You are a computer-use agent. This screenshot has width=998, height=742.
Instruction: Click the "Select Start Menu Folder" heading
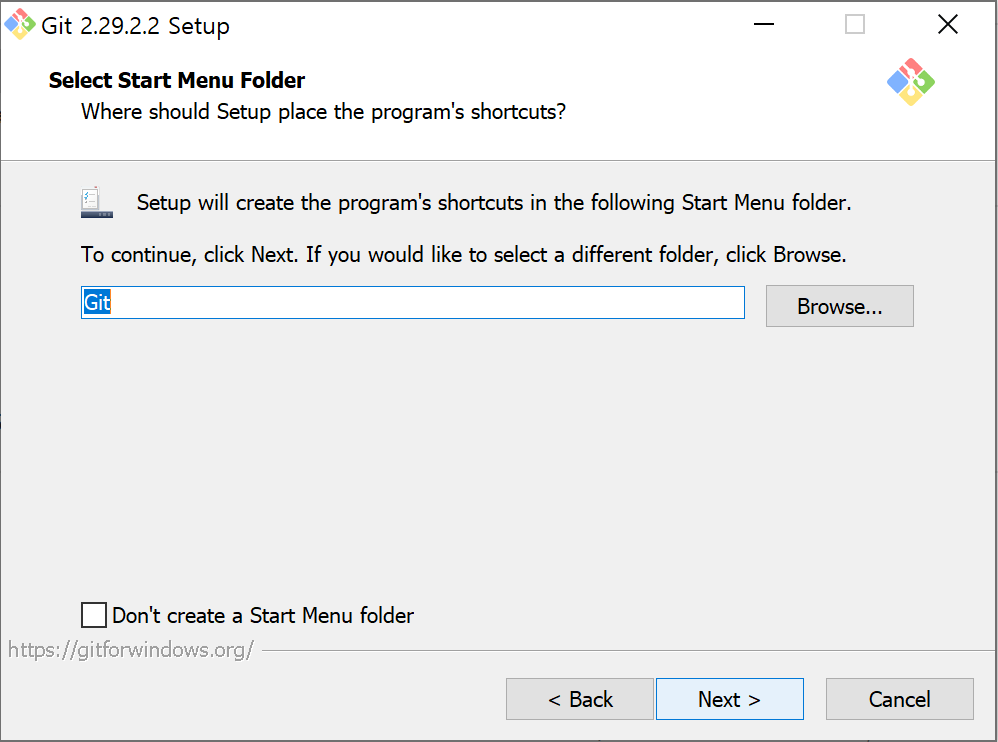(177, 80)
